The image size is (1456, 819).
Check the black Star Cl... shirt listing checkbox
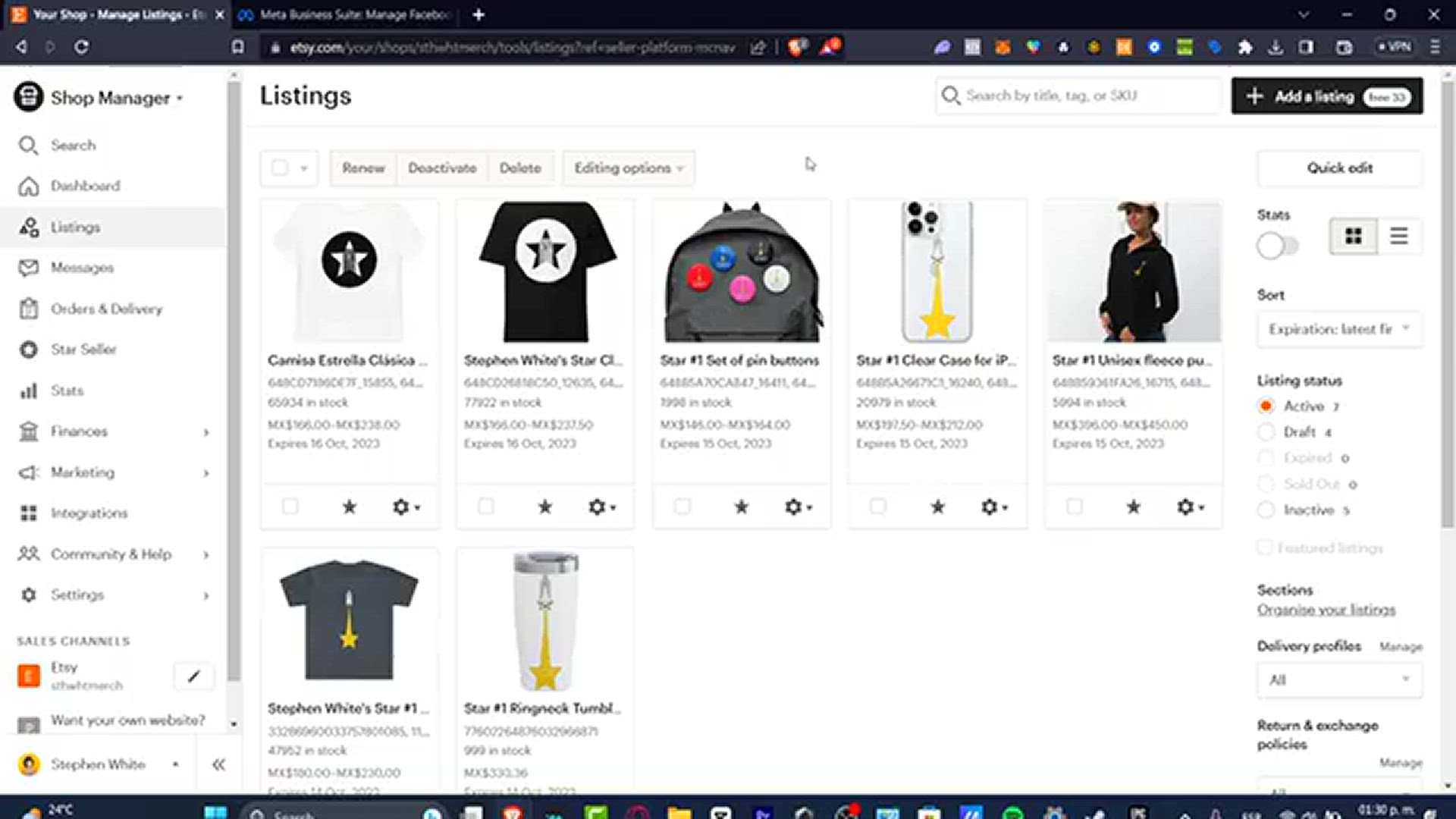486,506
